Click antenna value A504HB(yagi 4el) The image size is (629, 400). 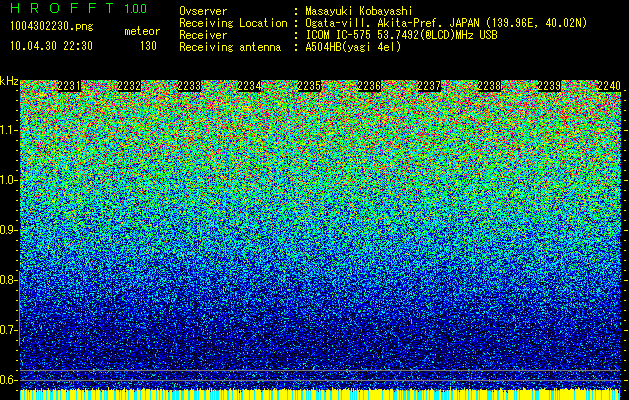pyautogui.click(x=353, y=47)
